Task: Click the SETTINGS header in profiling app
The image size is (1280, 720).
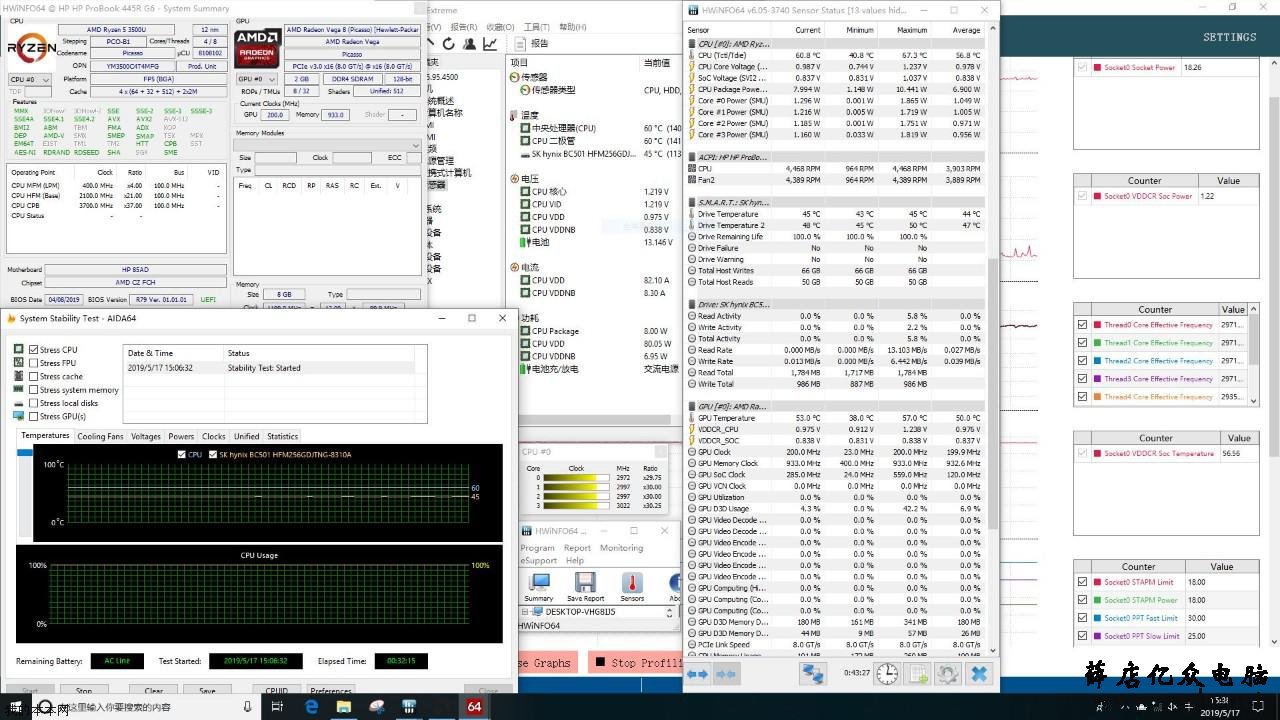Action: coord(1229,37)
